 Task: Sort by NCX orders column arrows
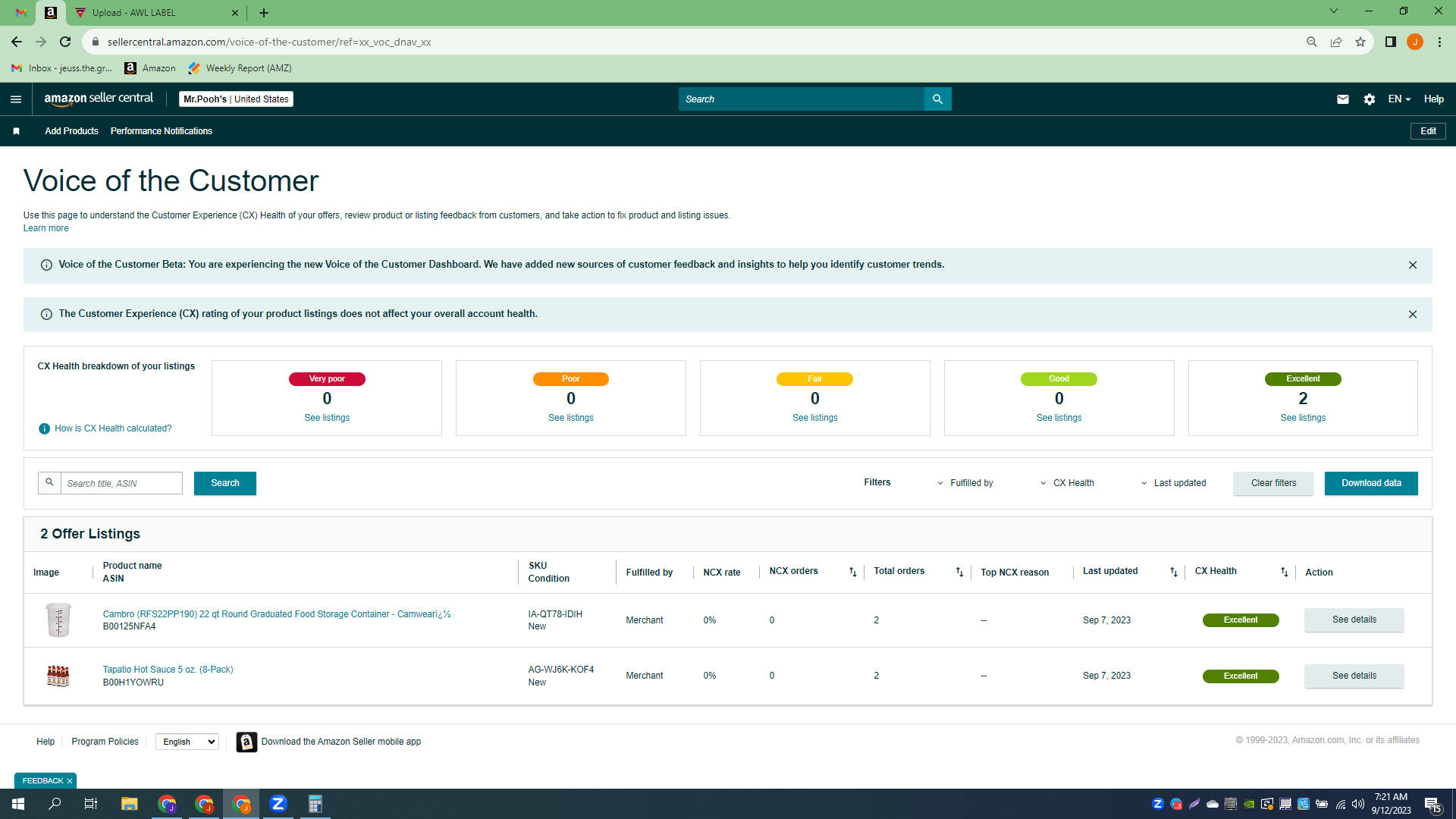853,573
